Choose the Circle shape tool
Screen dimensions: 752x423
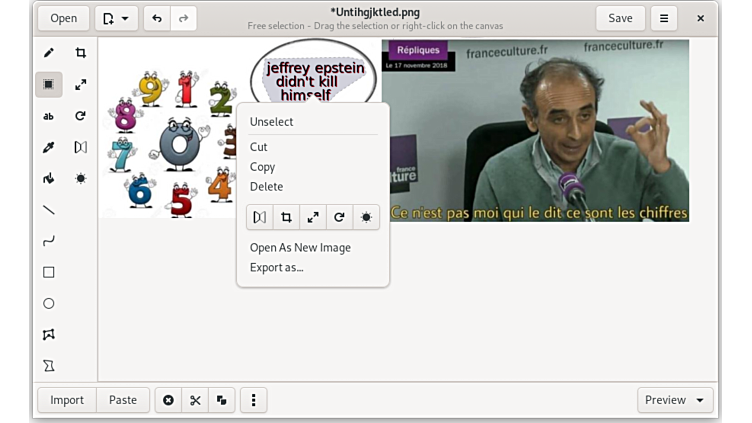click(x=48, y=303)
